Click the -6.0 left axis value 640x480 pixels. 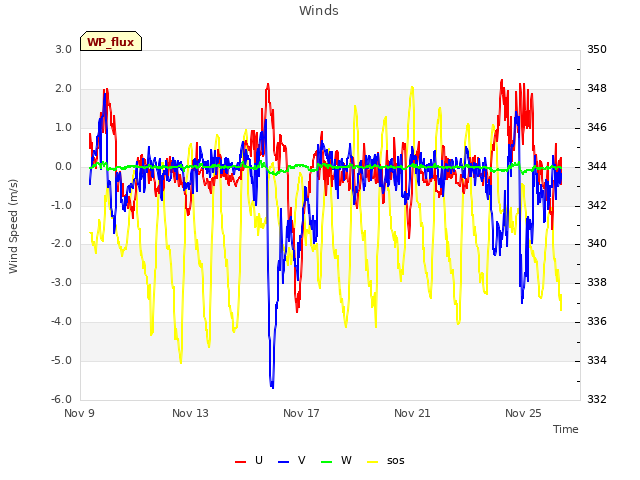click(61, 399)
